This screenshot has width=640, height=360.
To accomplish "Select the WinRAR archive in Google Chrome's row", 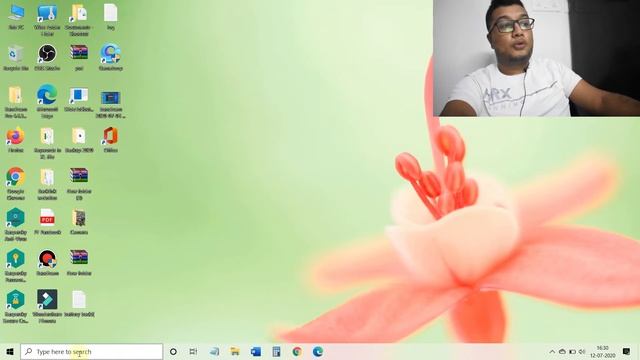I will pyautogui.click(x=79, y=184).
